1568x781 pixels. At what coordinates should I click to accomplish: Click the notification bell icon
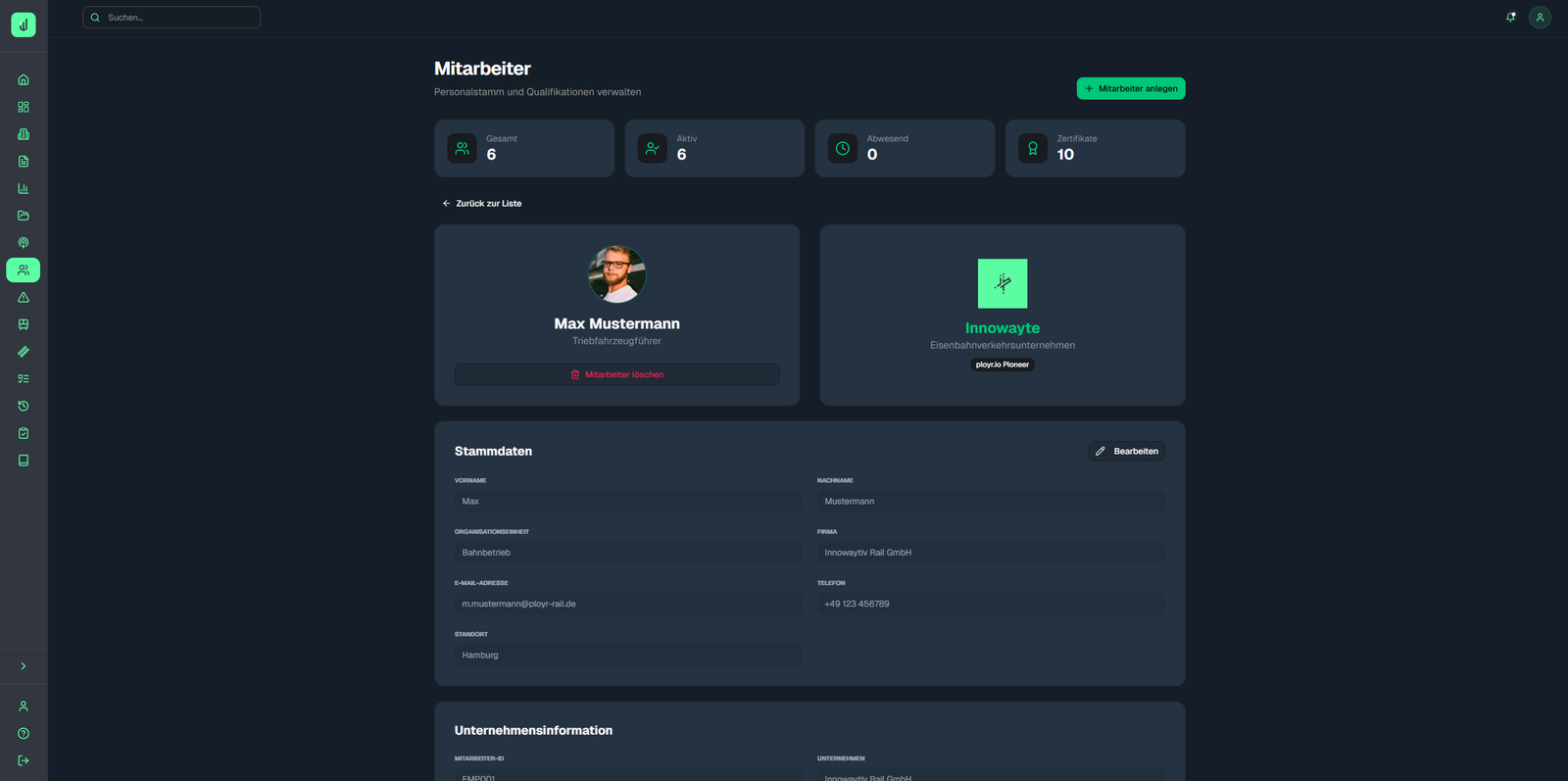tap(1510, 18)
